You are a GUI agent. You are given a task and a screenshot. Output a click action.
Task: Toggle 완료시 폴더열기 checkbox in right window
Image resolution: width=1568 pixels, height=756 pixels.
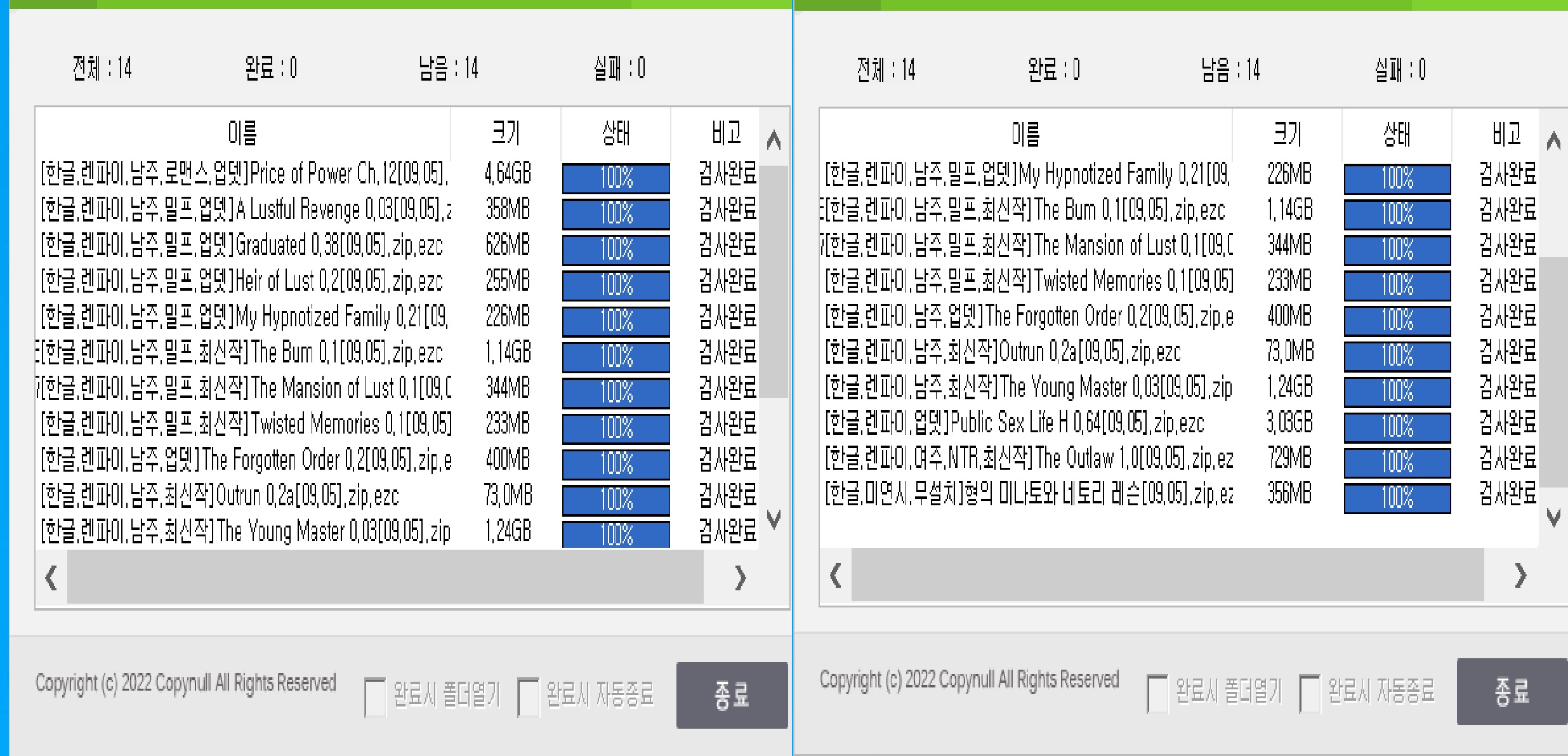(x=1157, y=693)
